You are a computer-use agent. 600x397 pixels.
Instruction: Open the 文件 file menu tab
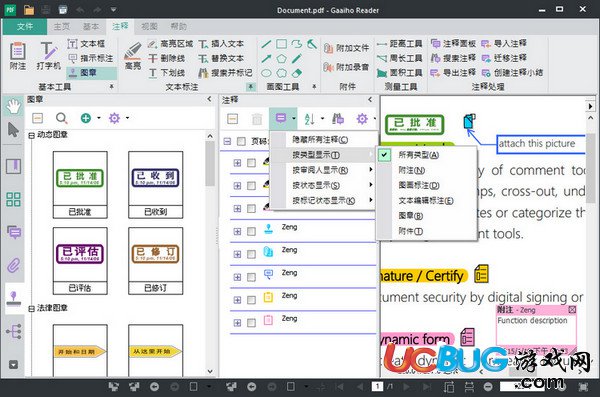tap(25, 26)
